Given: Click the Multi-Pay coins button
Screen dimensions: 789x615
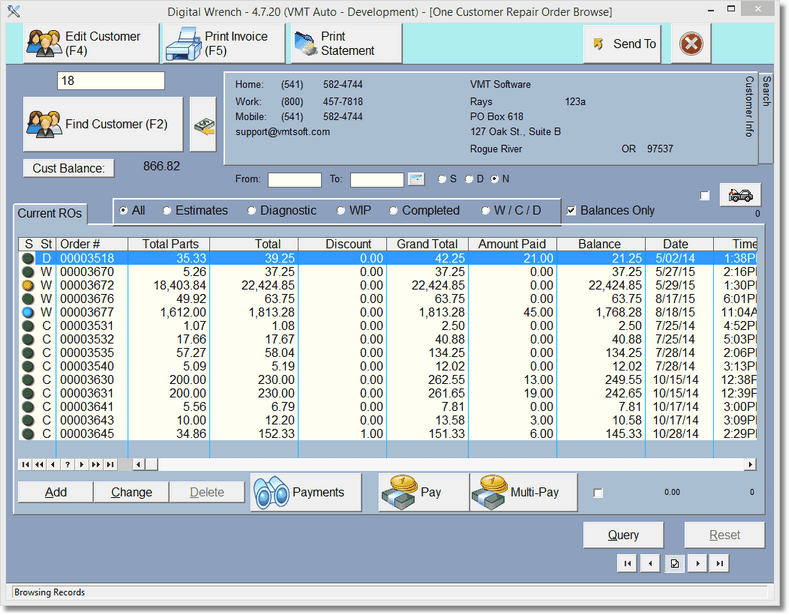Looking at the screenshot, I should point(523,492).
